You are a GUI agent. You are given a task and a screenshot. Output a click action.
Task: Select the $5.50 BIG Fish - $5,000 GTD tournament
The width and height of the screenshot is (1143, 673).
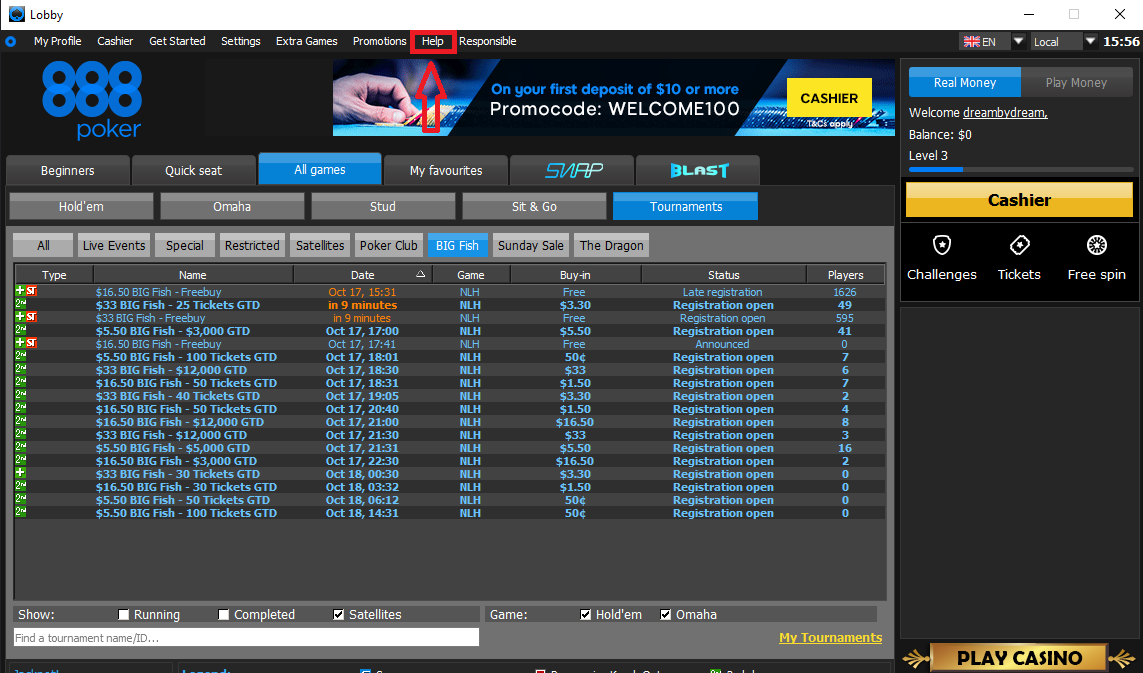[x=450, y=448]
